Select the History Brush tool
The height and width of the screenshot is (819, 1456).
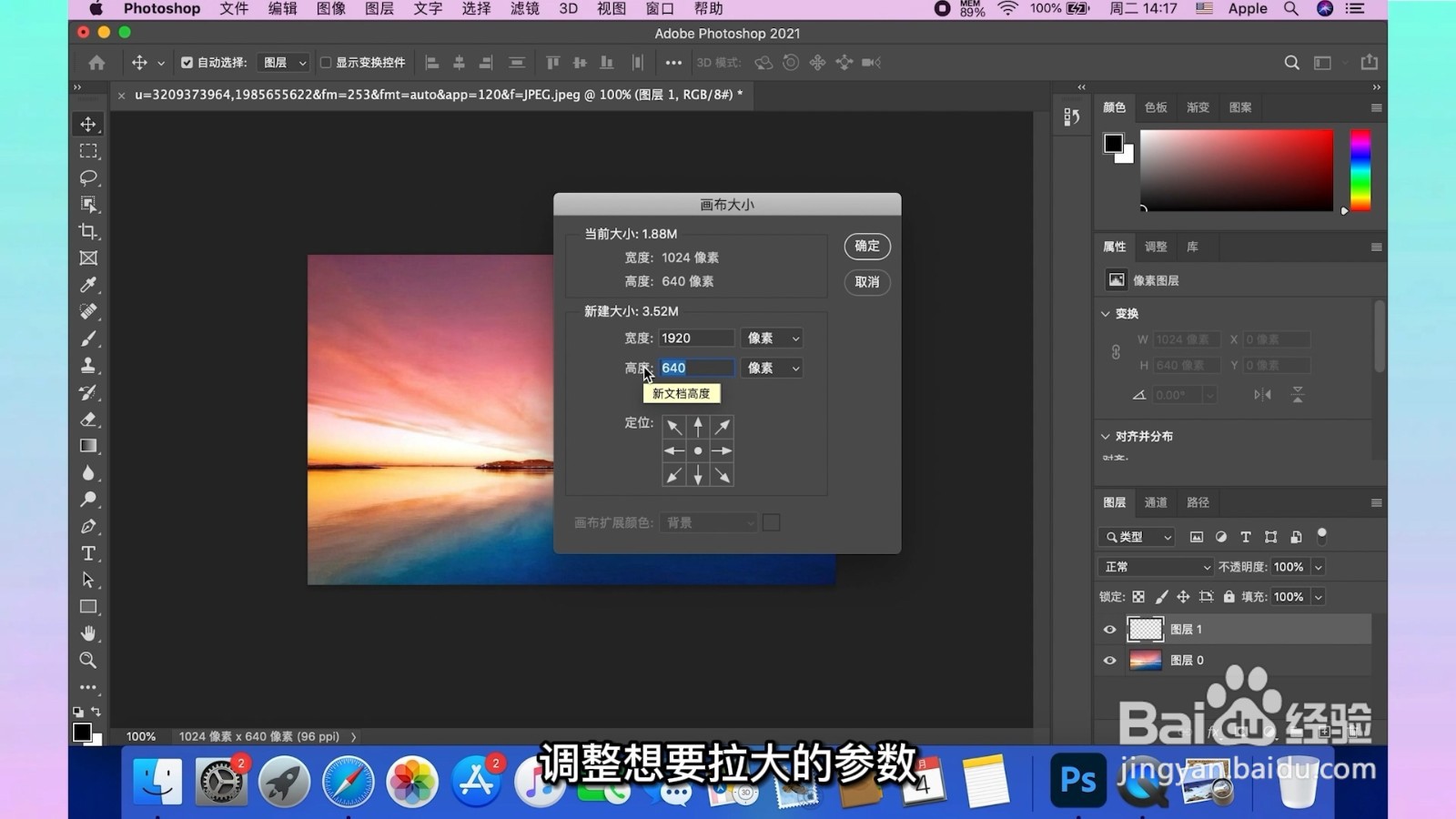88,392
